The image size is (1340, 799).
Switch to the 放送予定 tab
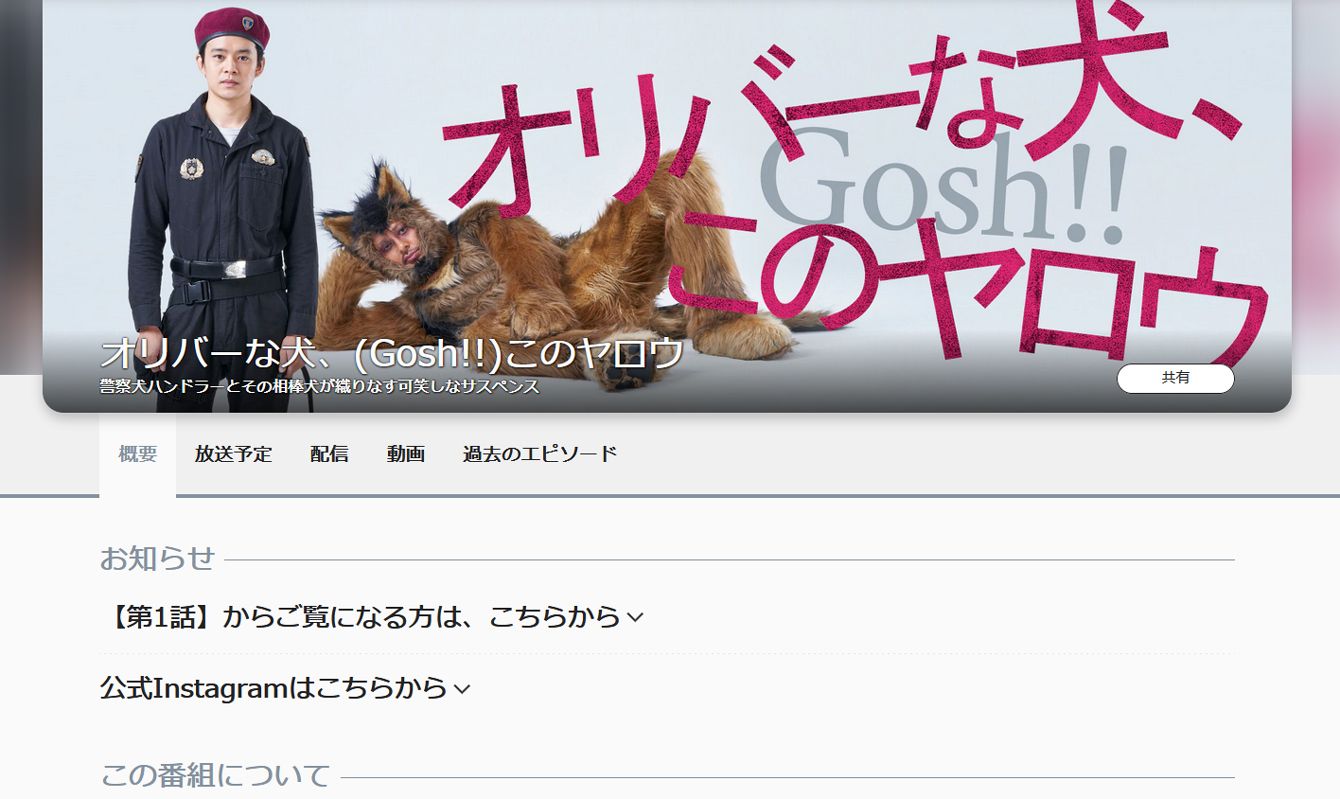[x=233, y=454]
